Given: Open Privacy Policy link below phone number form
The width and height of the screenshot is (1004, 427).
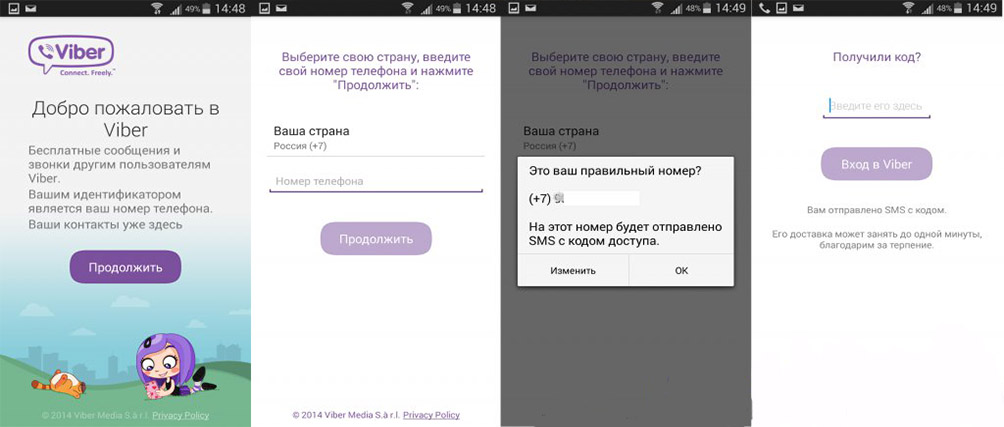Looking at the screenshot, I should (431, 414).
